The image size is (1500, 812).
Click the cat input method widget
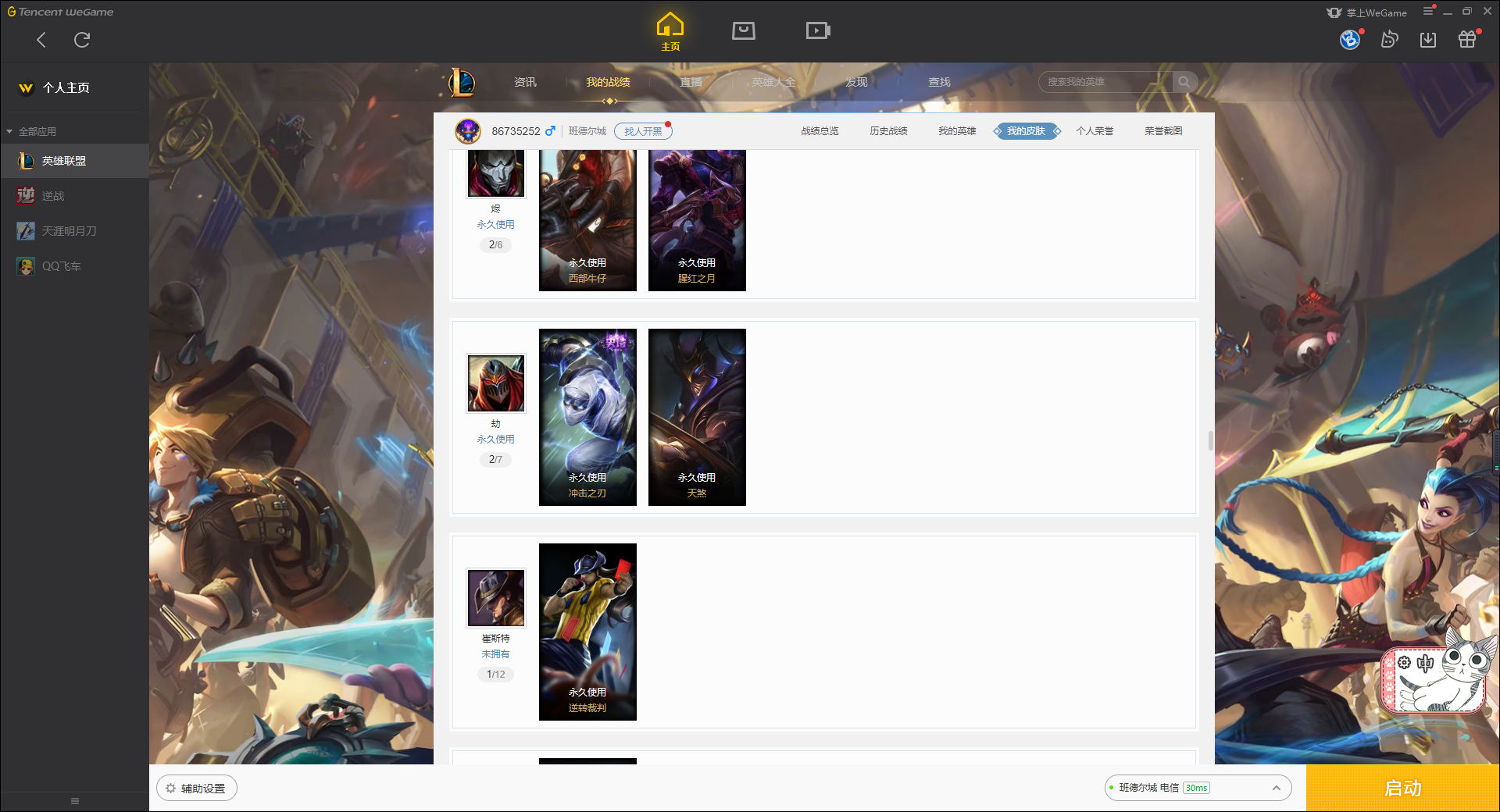(1437, 671)
